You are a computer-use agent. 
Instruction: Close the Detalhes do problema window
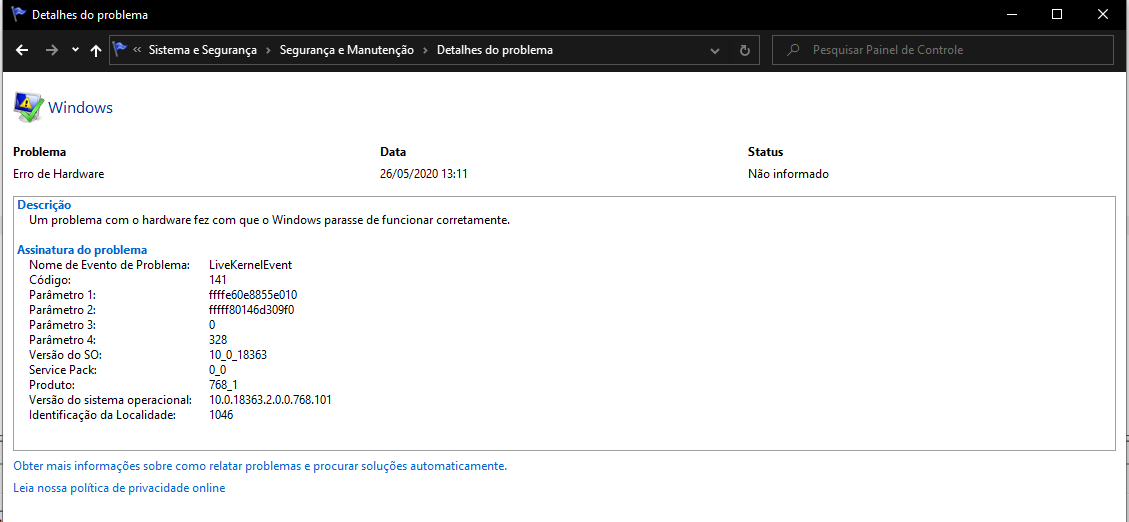(x=1102, y=14)
